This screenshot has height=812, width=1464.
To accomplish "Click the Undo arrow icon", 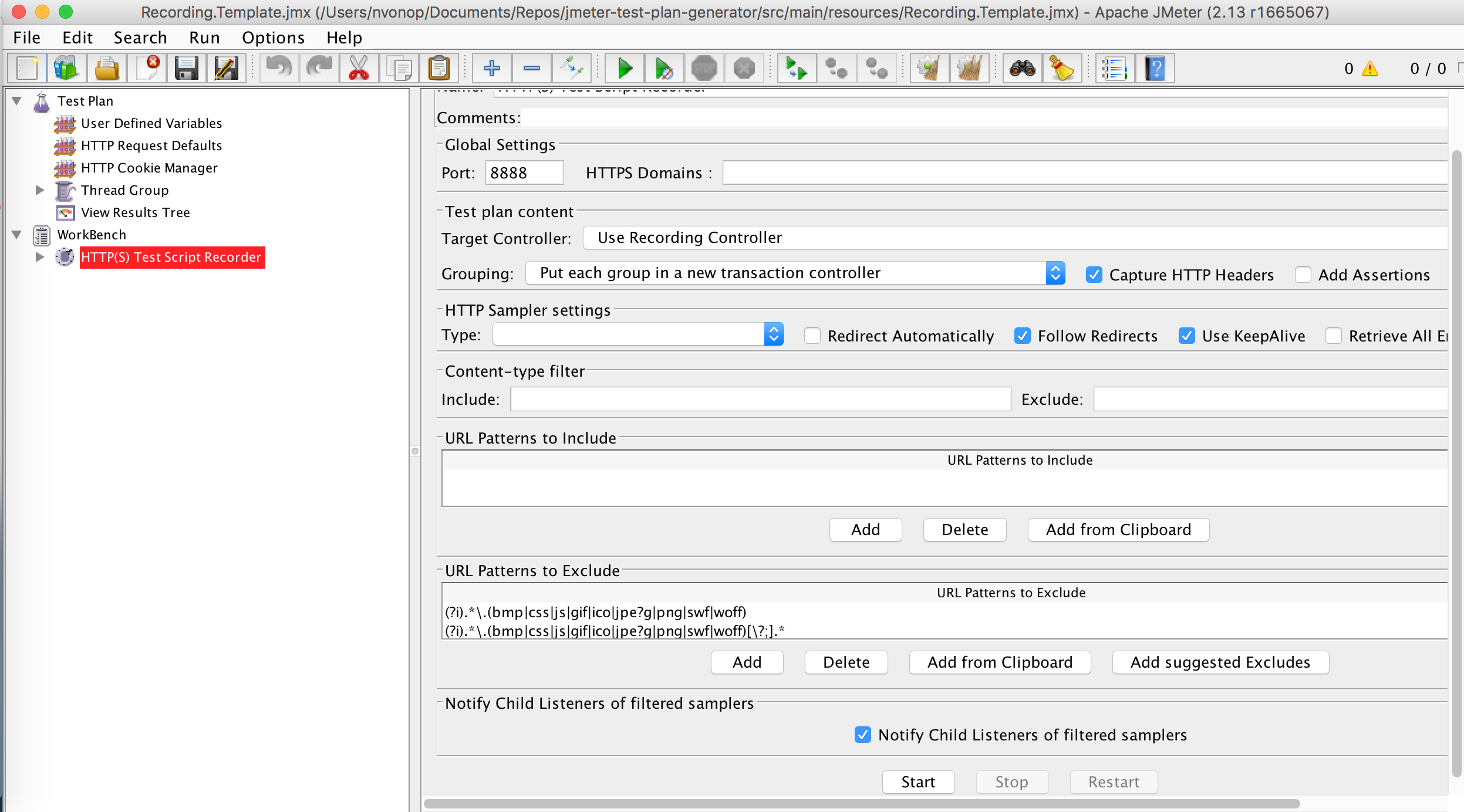I will pyautogui.click(x=278, y=69).
